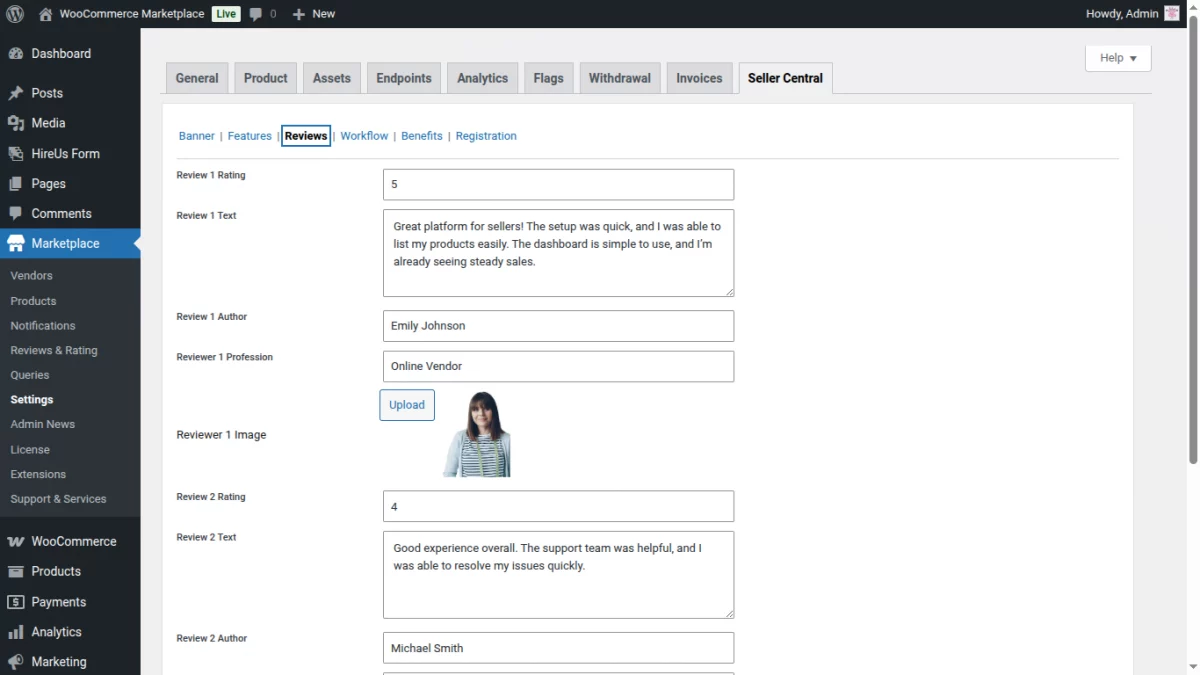
Task: Open Payments in the sidebar
Action: tap(58, 602)
